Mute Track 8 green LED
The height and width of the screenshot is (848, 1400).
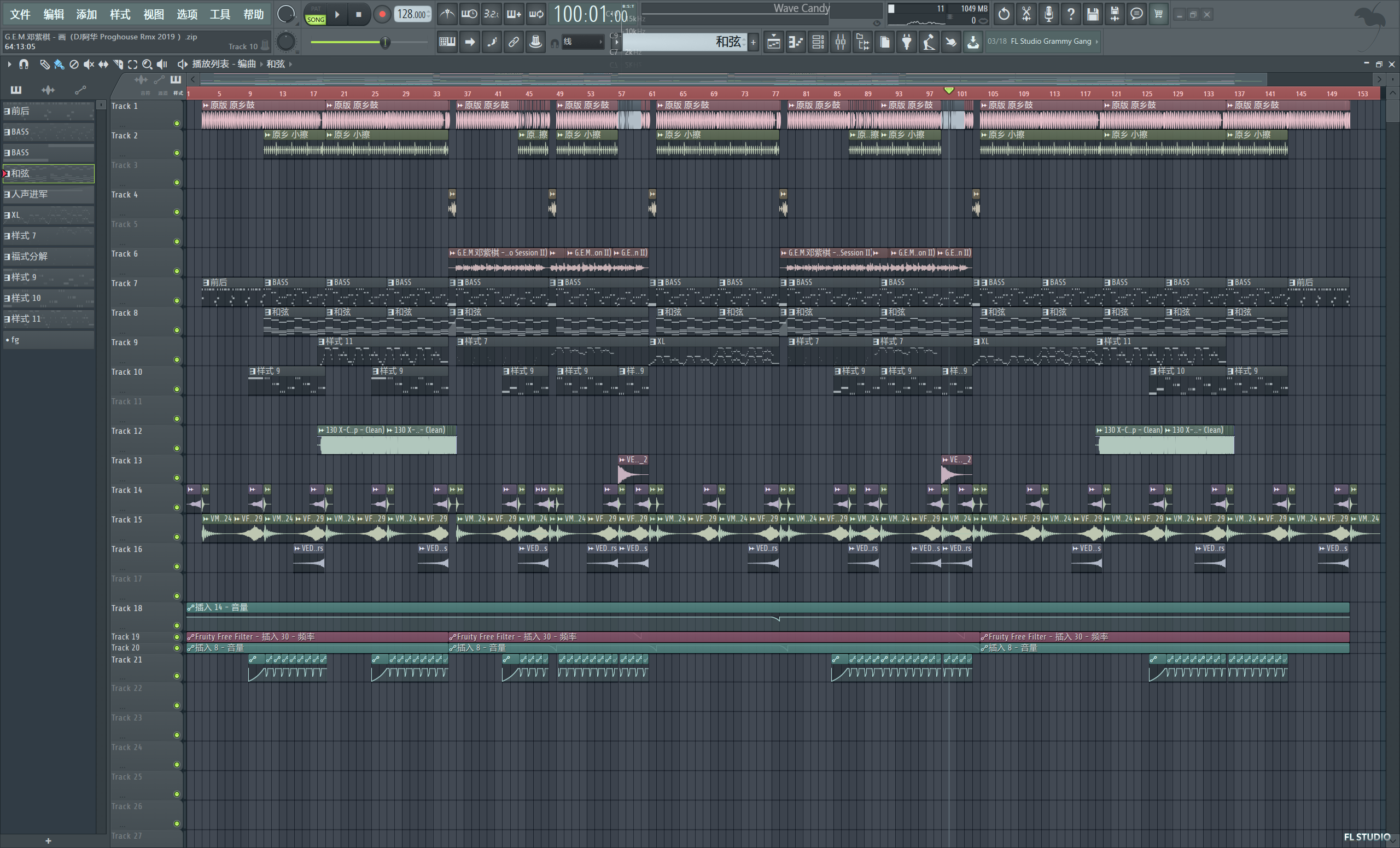(x=177, y=330)
